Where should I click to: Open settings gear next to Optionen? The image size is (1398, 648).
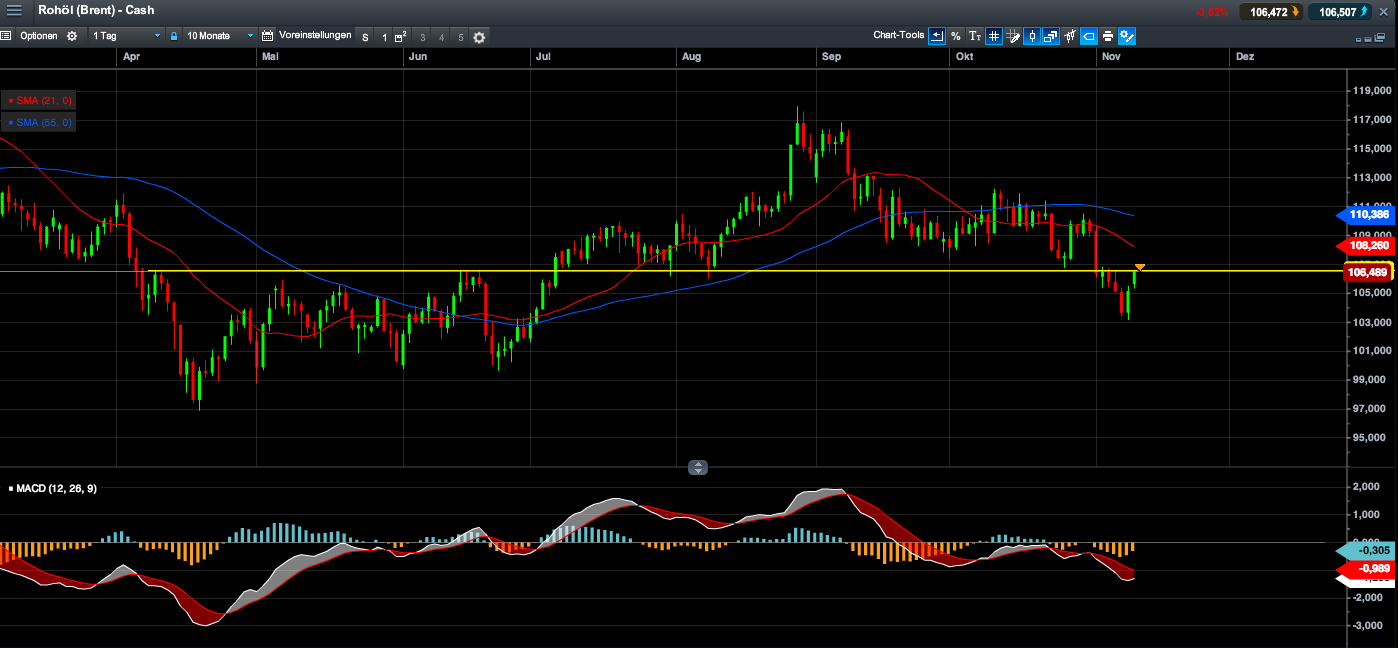pyautogui.click(x=71, y=36)
